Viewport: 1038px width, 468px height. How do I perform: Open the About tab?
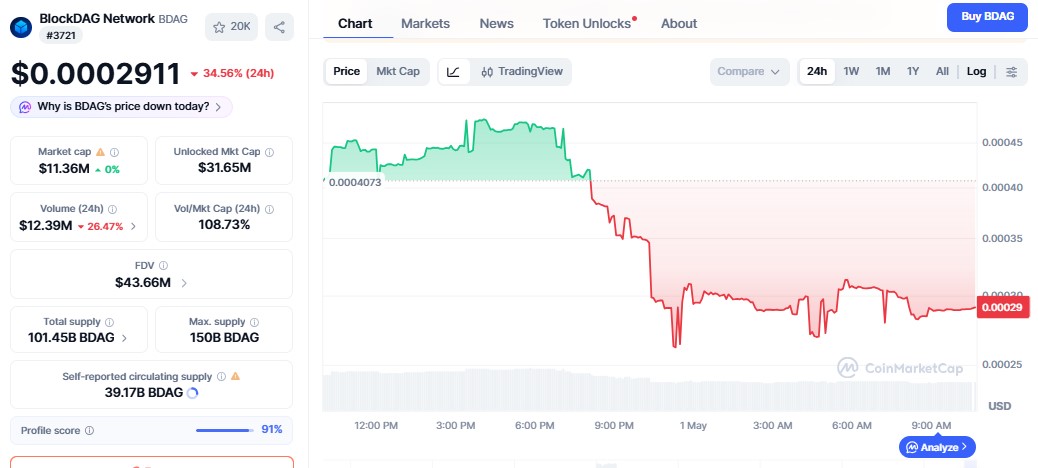(679, 23)
